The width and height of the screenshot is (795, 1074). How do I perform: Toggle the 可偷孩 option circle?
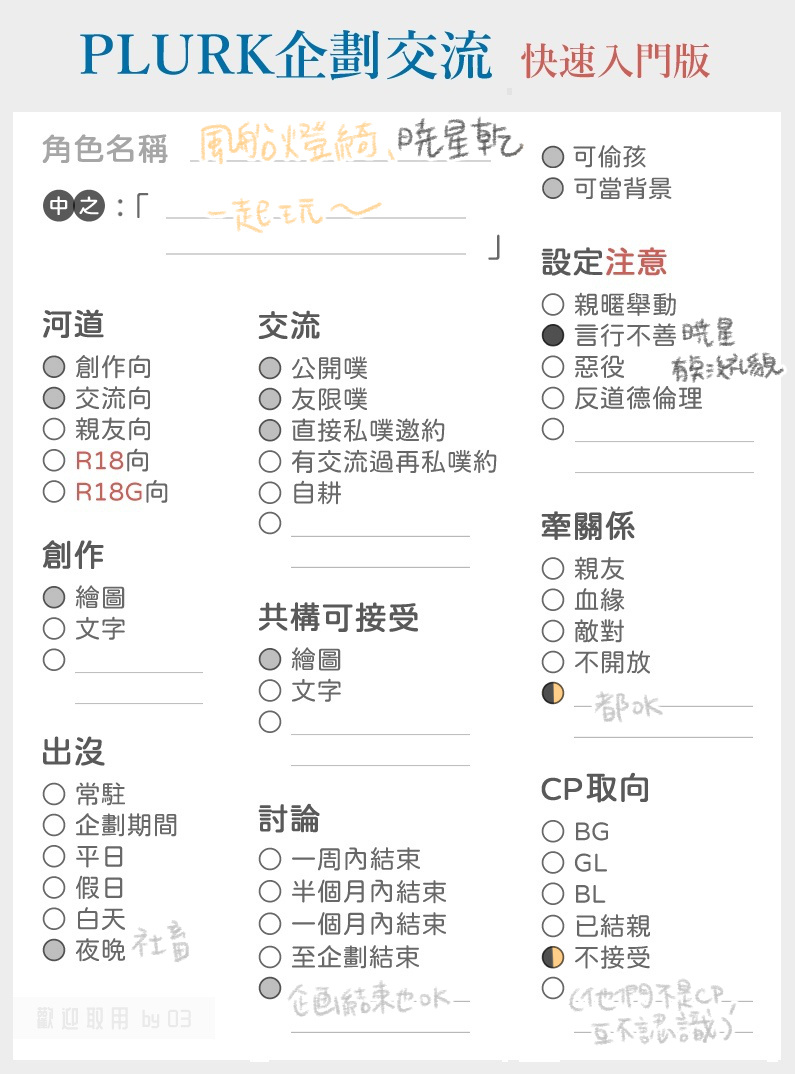coord(553,157)
